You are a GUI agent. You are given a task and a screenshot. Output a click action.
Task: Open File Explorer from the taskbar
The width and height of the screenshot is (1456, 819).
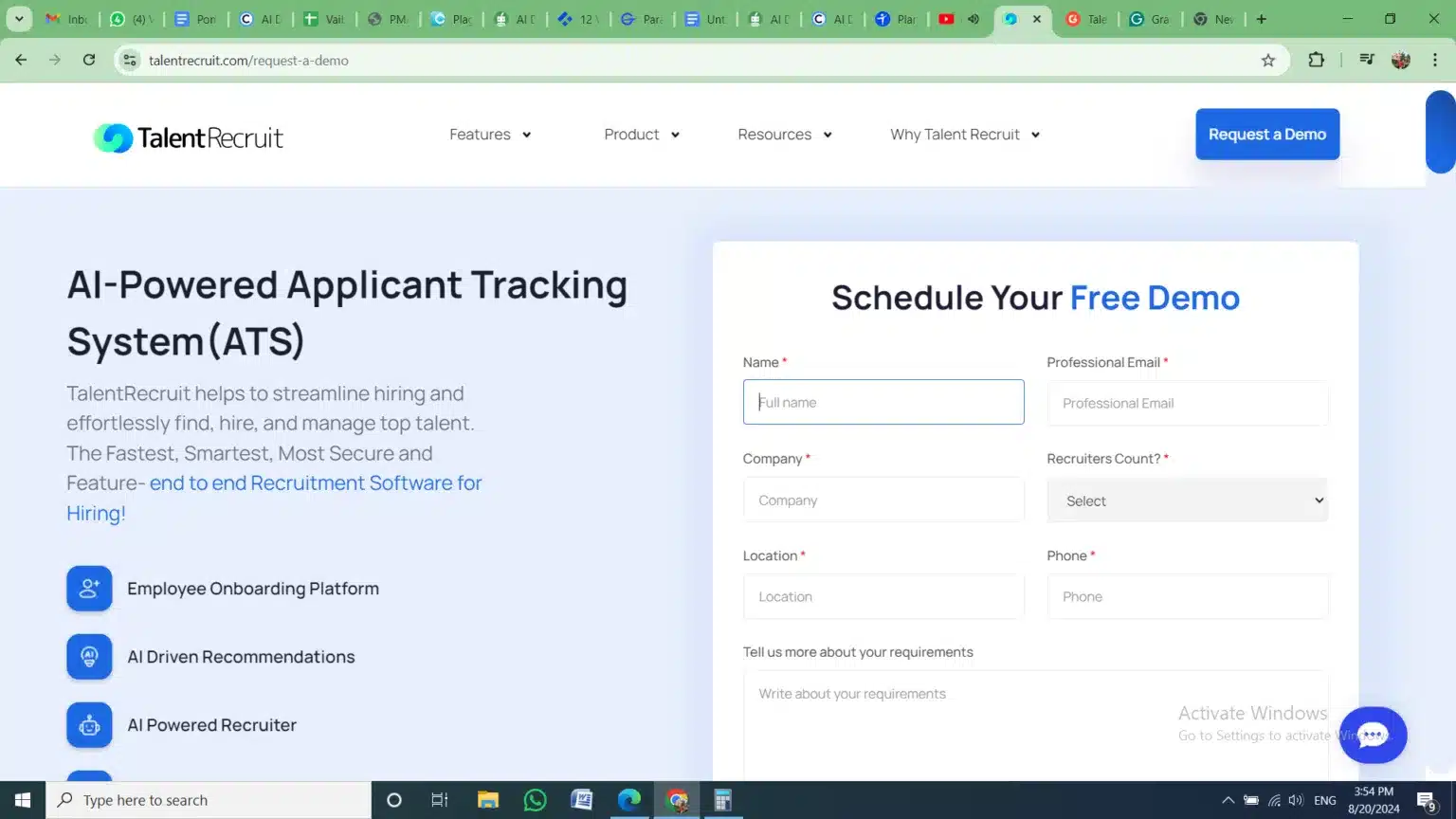[488, 800]
